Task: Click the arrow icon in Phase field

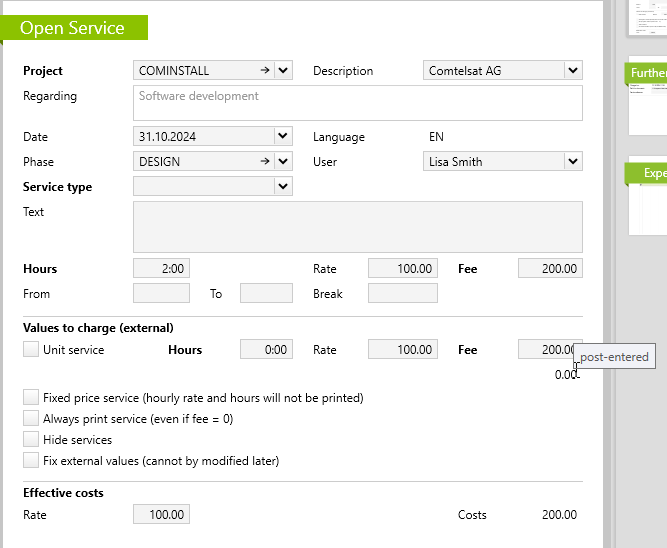Action: click(x=265, y=161)
